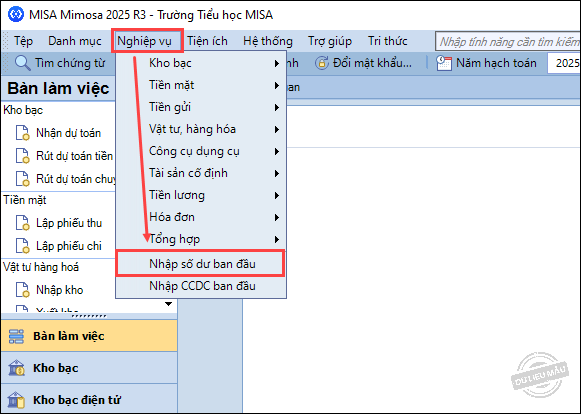Viewport: 581px width, 414px height.
Task: Expand the Vật tư, hàng hóa submenu
Action: point(201,129)
